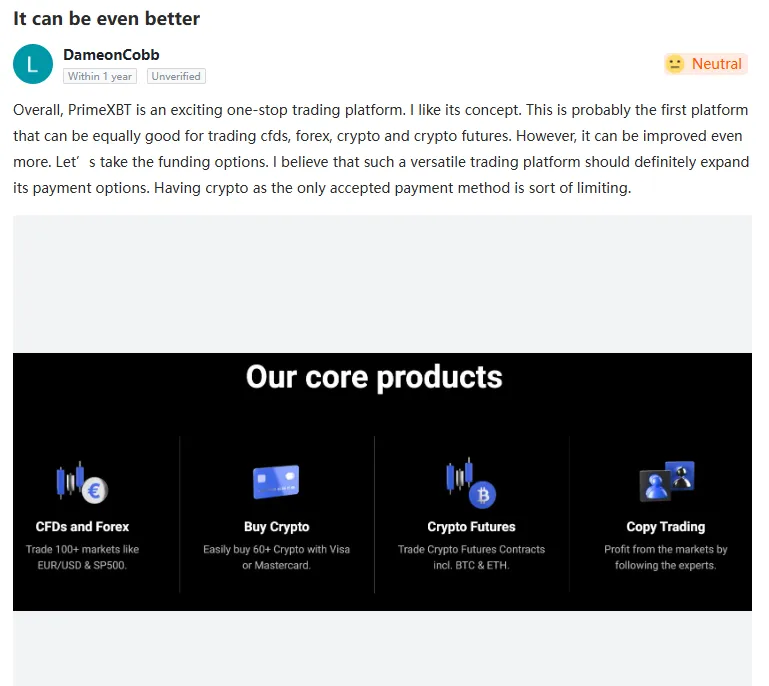Open the DameonCobb username profile
This screenshot has width=769, height=686.
tap(111, 54)
